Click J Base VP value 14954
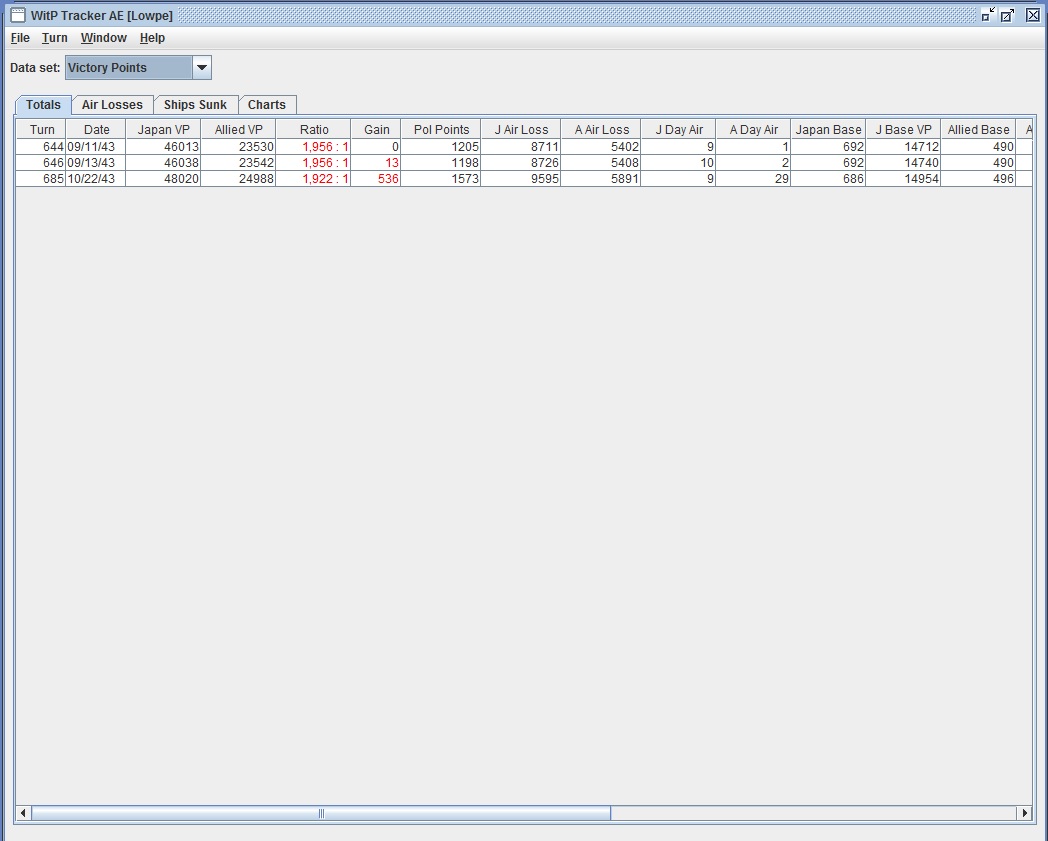1048x841 pixels. click(903, 178)
